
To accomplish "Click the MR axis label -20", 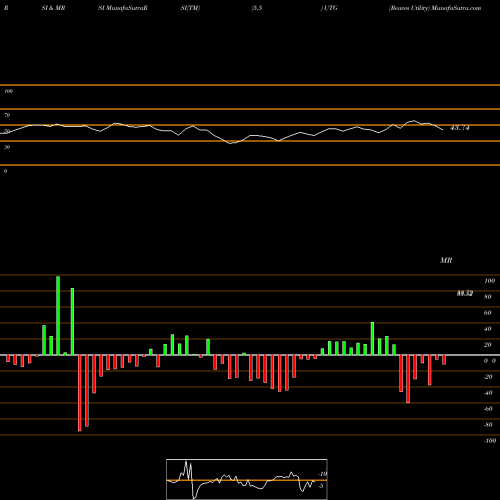I will click(488, 377).
